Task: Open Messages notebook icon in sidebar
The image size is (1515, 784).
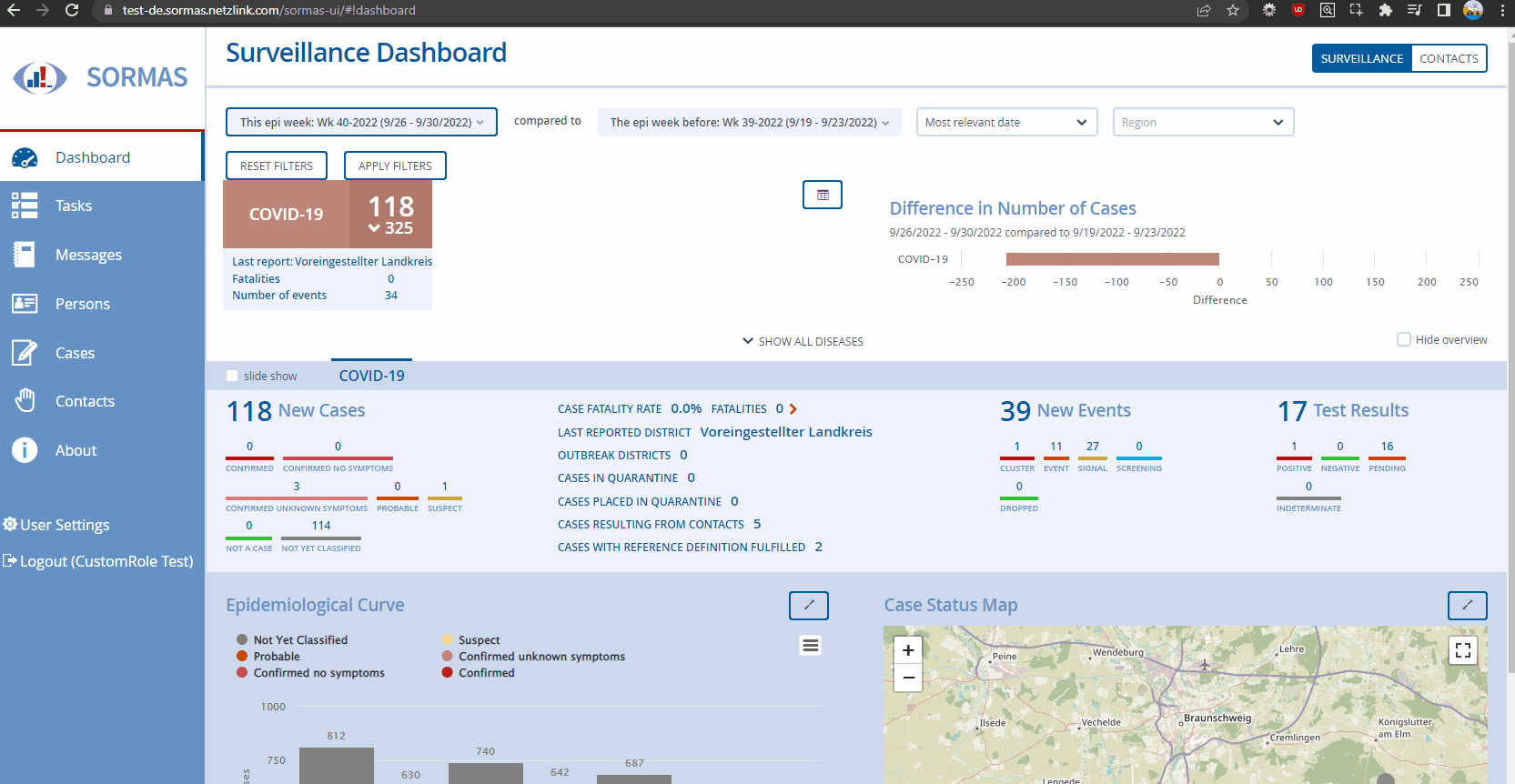Action: point(25,255)
